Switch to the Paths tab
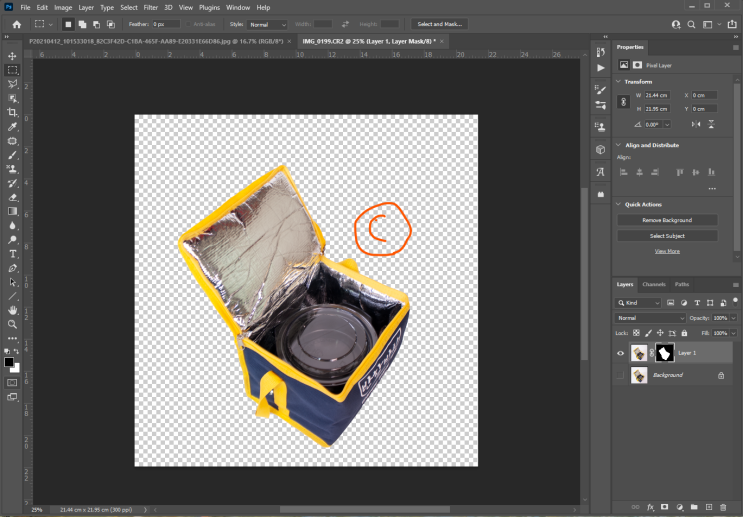 [x=682, y=284]
